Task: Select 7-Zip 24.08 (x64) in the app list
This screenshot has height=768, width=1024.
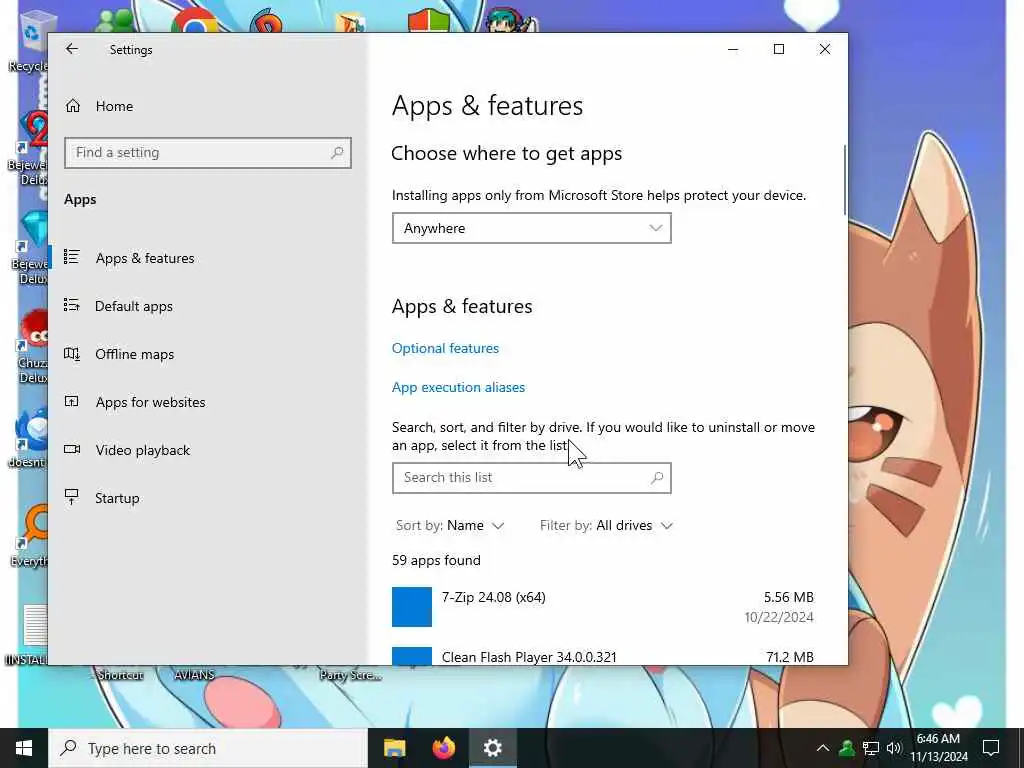Action: click(603, 607)
